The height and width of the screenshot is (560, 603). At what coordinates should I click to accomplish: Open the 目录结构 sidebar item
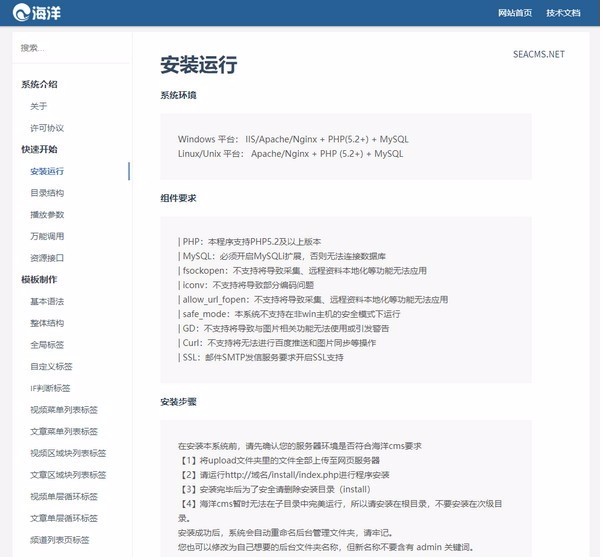click(x=47, y=193)
